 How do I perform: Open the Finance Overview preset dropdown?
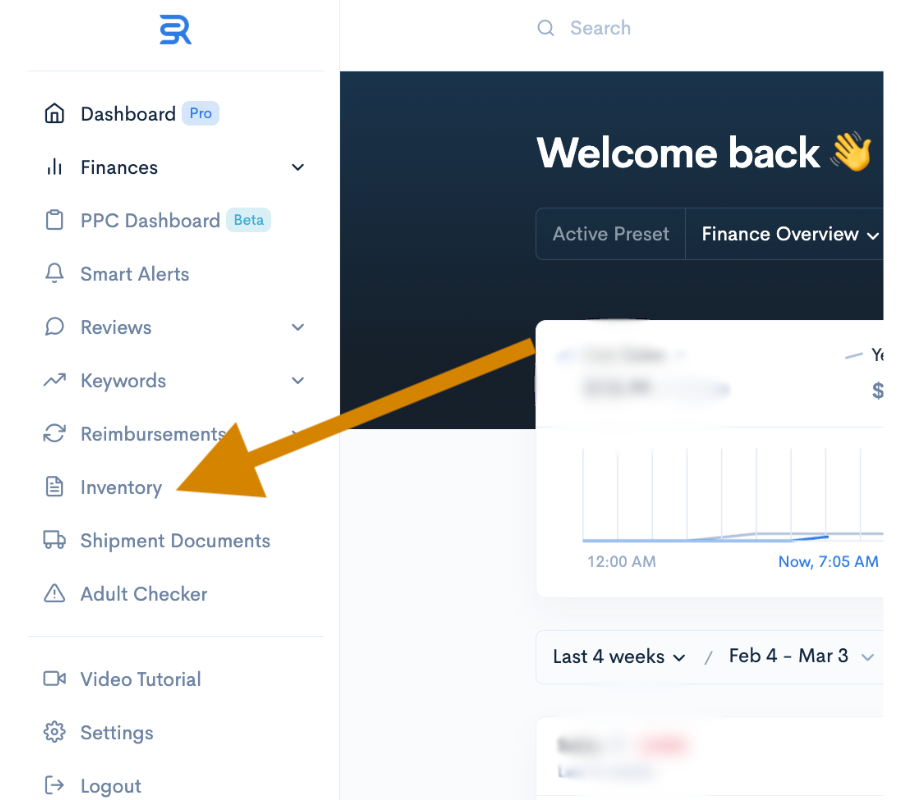[788, 234]
